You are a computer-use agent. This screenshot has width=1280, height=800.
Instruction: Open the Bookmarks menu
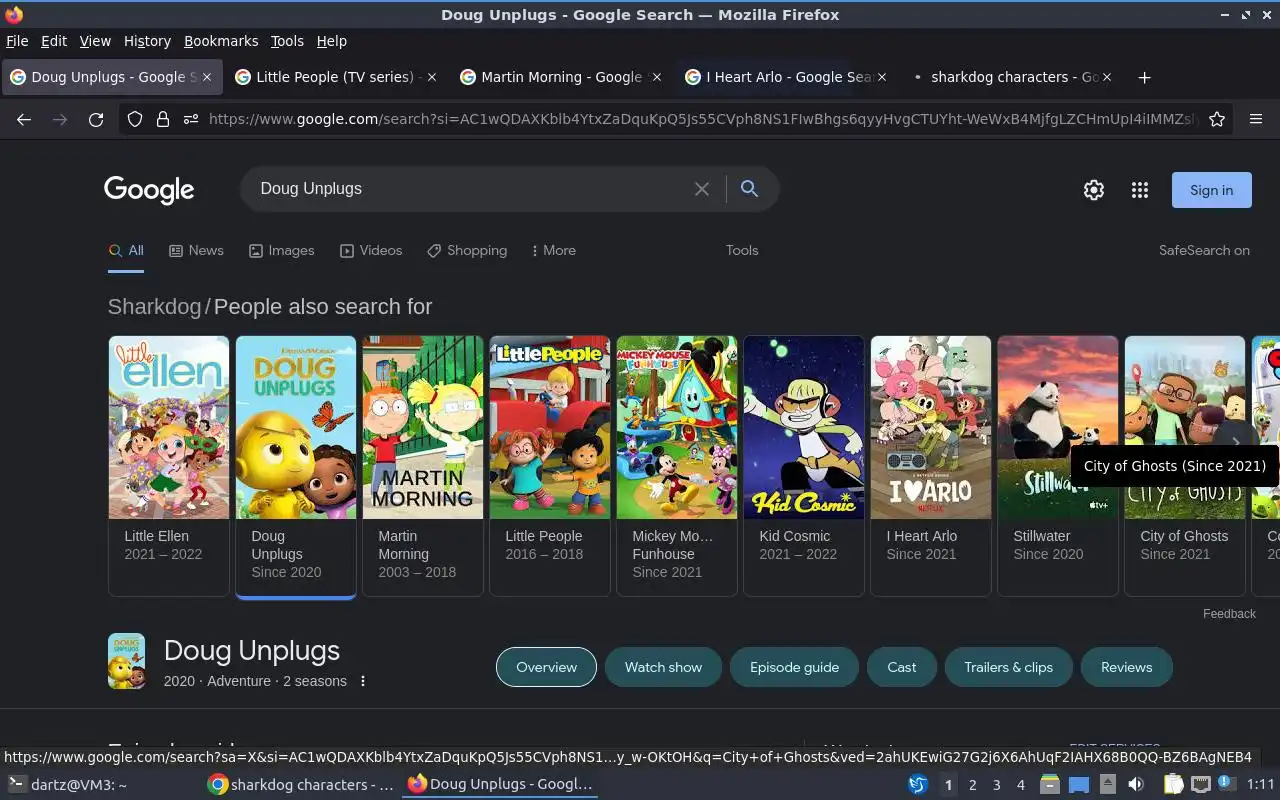click(221, 41)
